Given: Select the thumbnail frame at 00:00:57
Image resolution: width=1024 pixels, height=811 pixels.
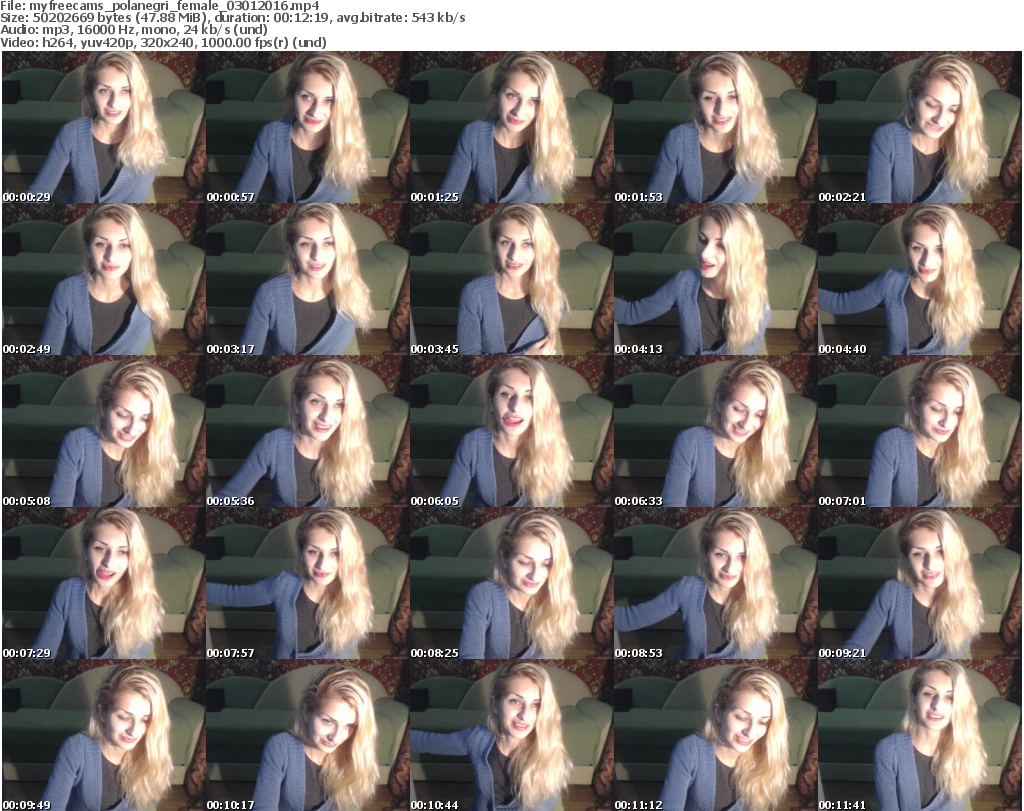Looking at the screenshot, I should click(x=307, y=127).
